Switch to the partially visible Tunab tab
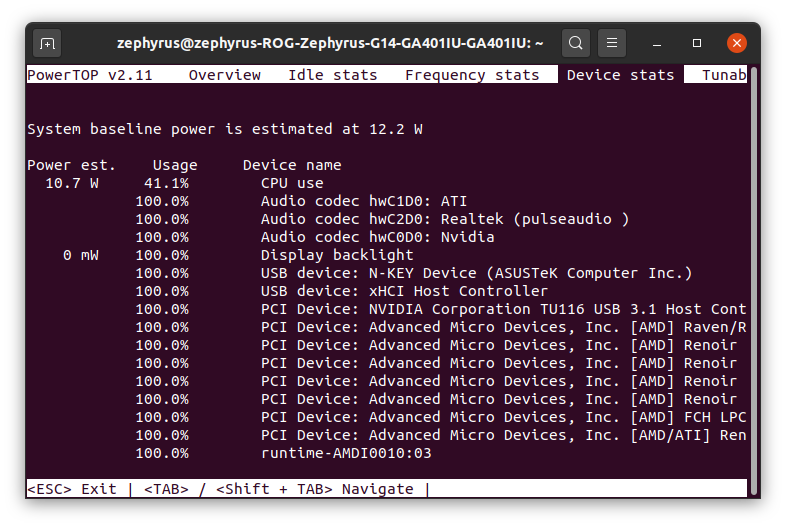786x527 pixels. pos(724,75)
